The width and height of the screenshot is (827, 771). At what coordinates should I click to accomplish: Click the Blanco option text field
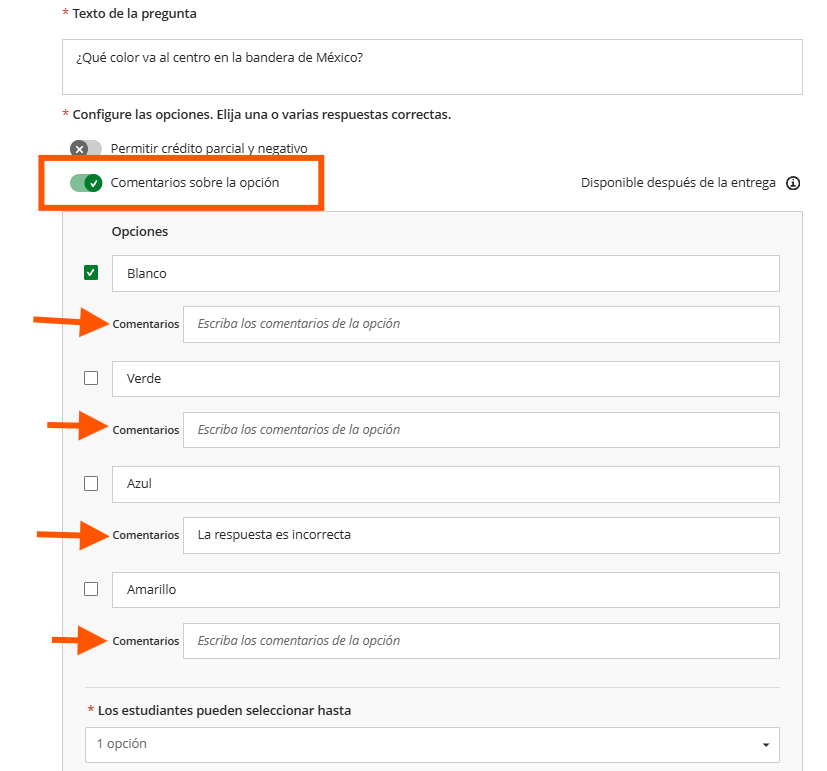[446, 273]
